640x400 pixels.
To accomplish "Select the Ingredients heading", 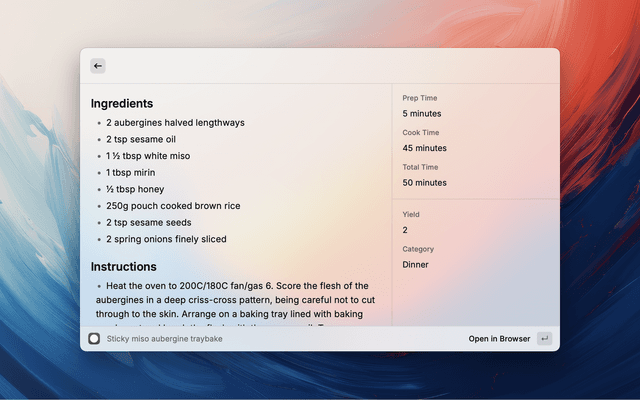I will coord(122,103).
